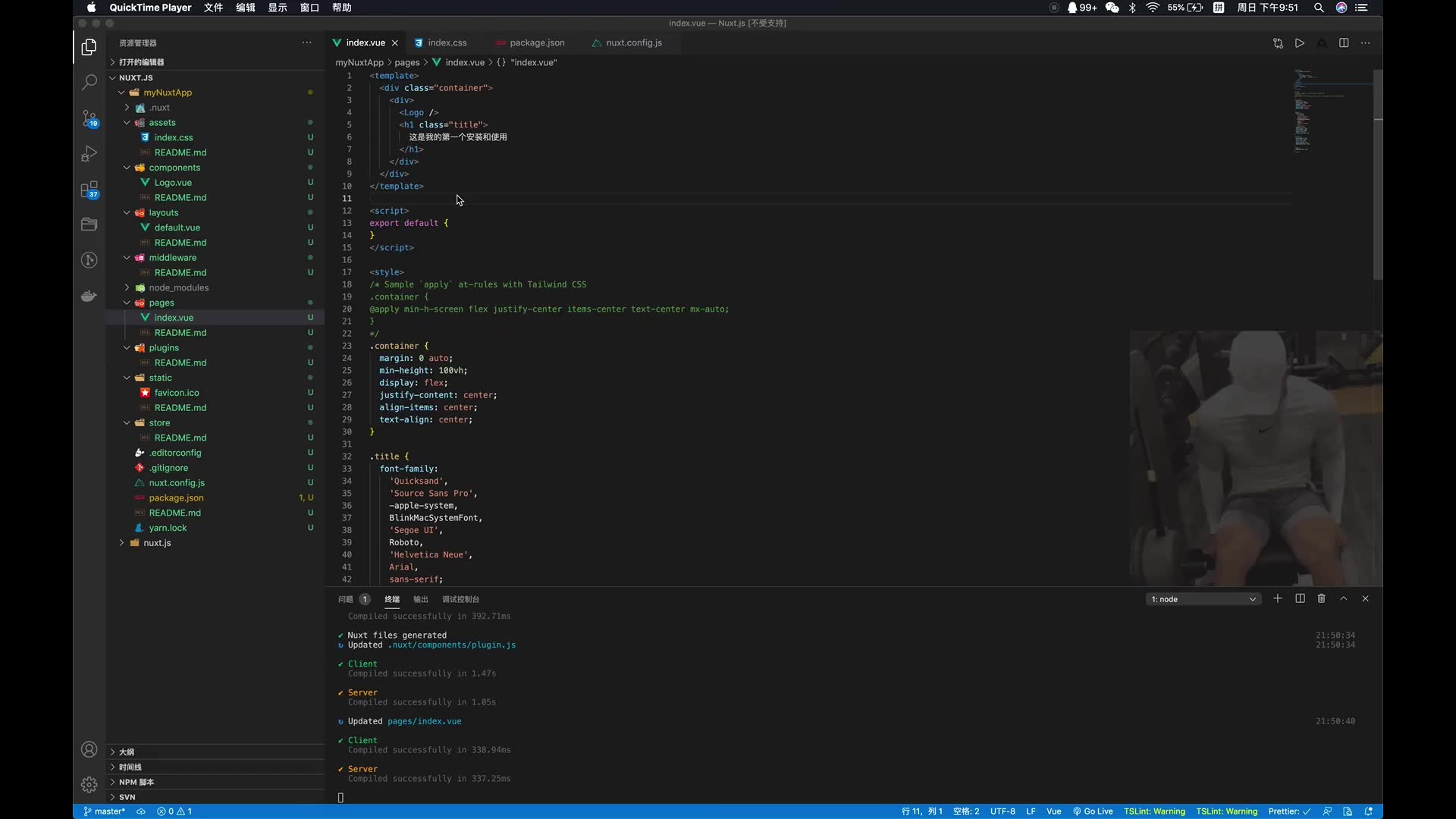The image size is (1456, 819).
Task: Click the editor minimap preview
Action: pos(1331,110)
